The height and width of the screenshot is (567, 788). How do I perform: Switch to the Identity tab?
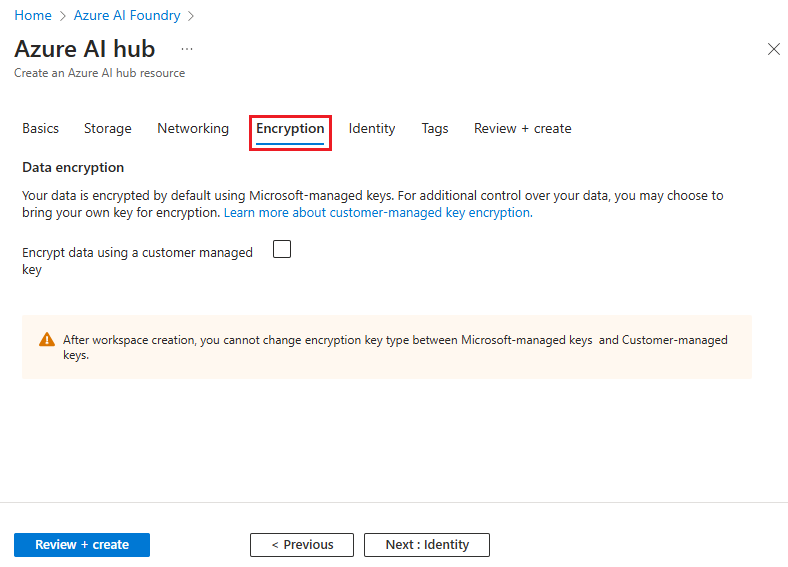pos(372,128)
